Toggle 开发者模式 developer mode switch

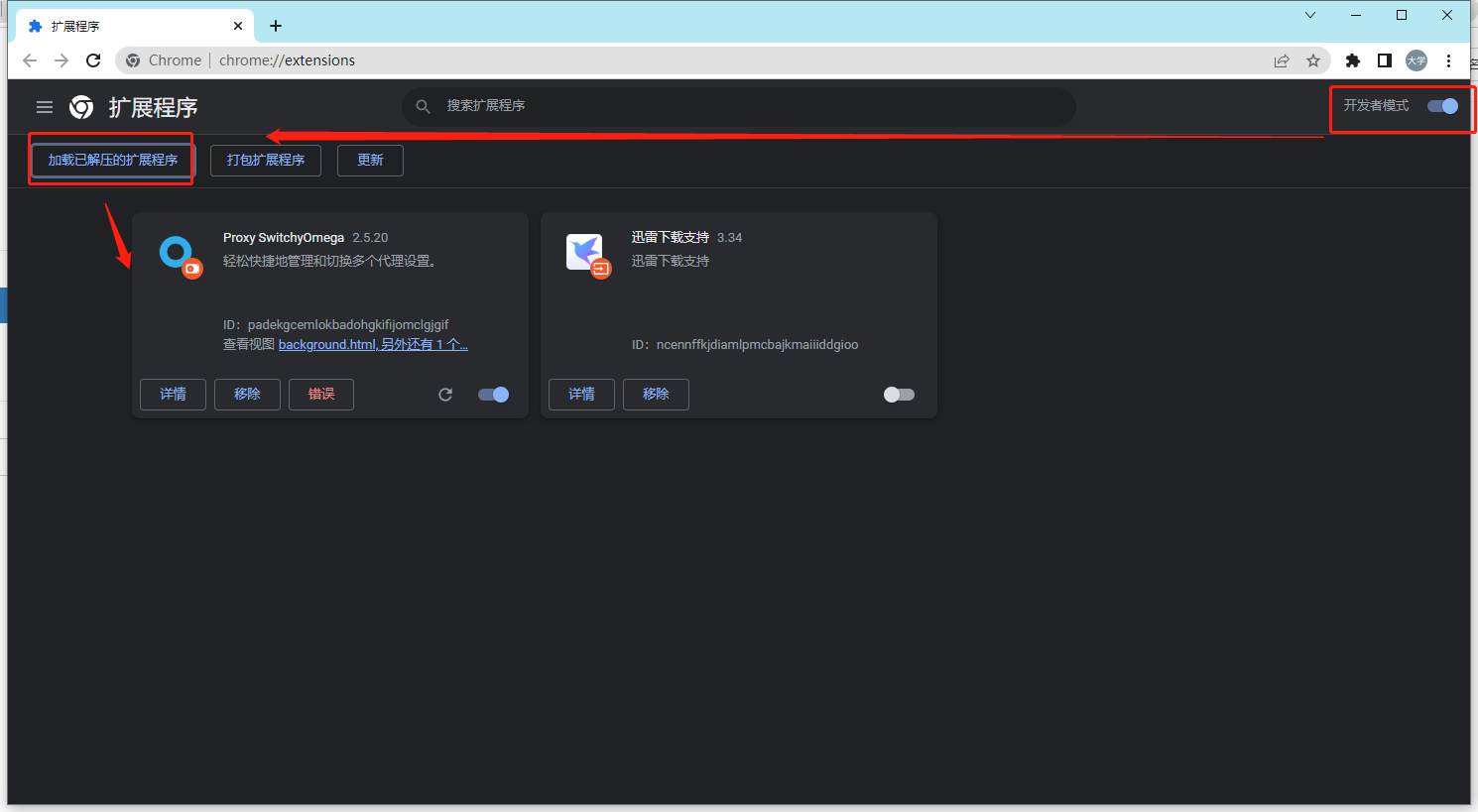pyautogui.click(x=1442, y=106)
